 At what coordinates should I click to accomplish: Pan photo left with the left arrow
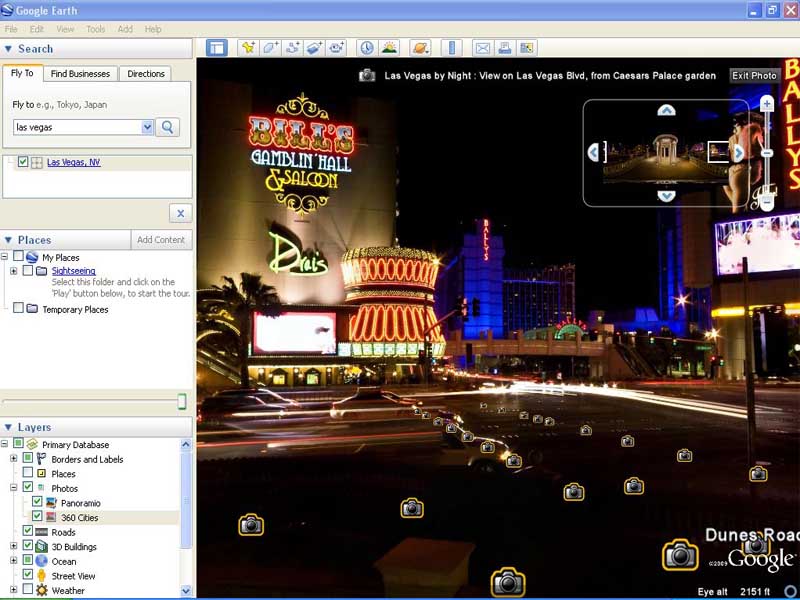tap(593, 153)
